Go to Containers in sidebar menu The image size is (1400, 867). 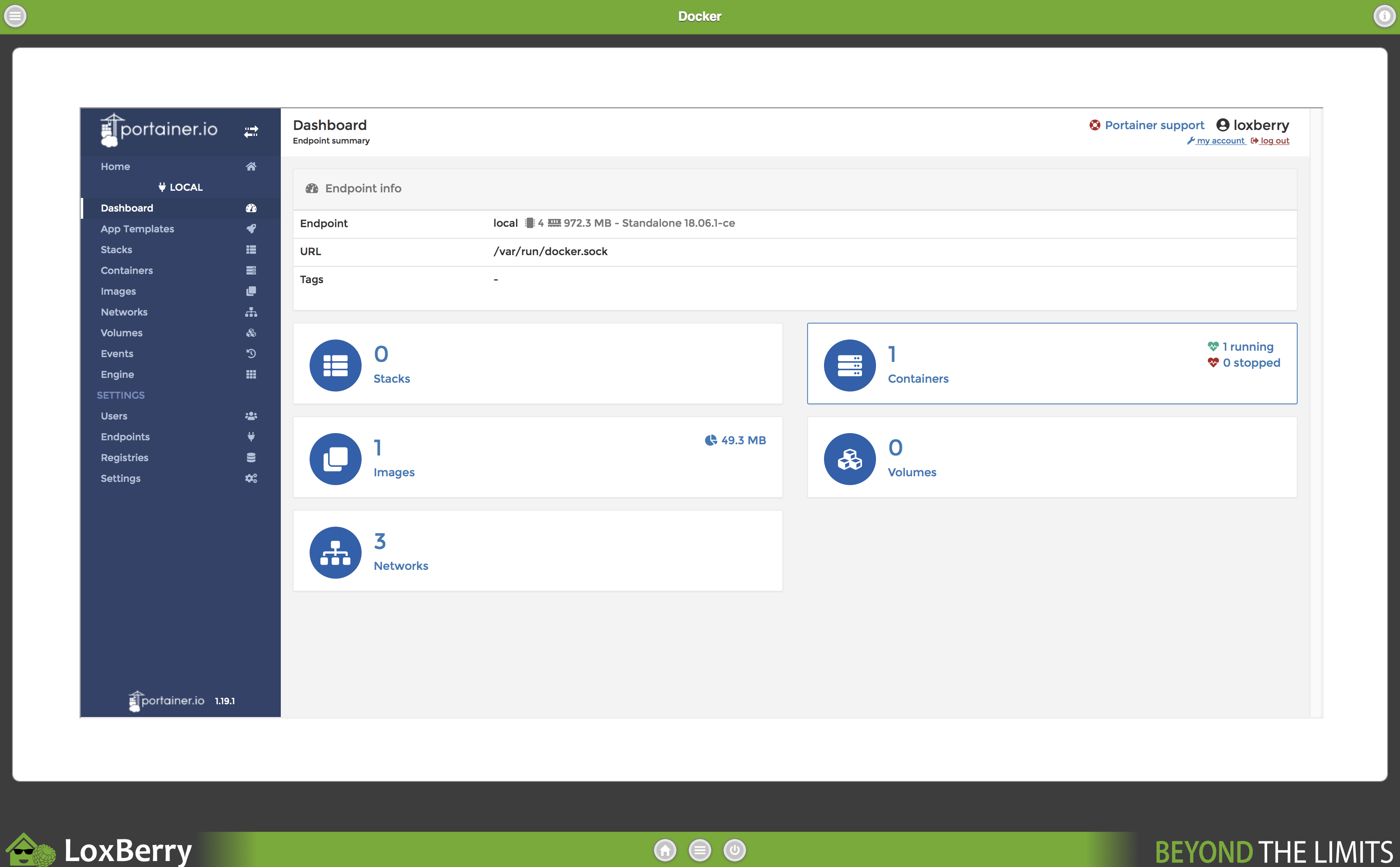pos(127,270)
